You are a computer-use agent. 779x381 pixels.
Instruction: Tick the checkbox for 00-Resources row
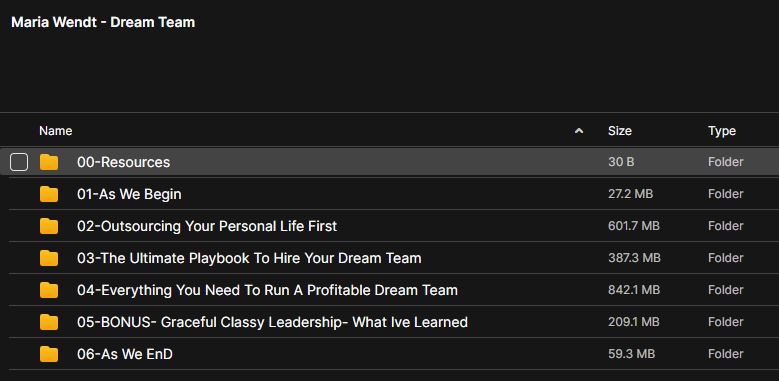tap(19, 162)
